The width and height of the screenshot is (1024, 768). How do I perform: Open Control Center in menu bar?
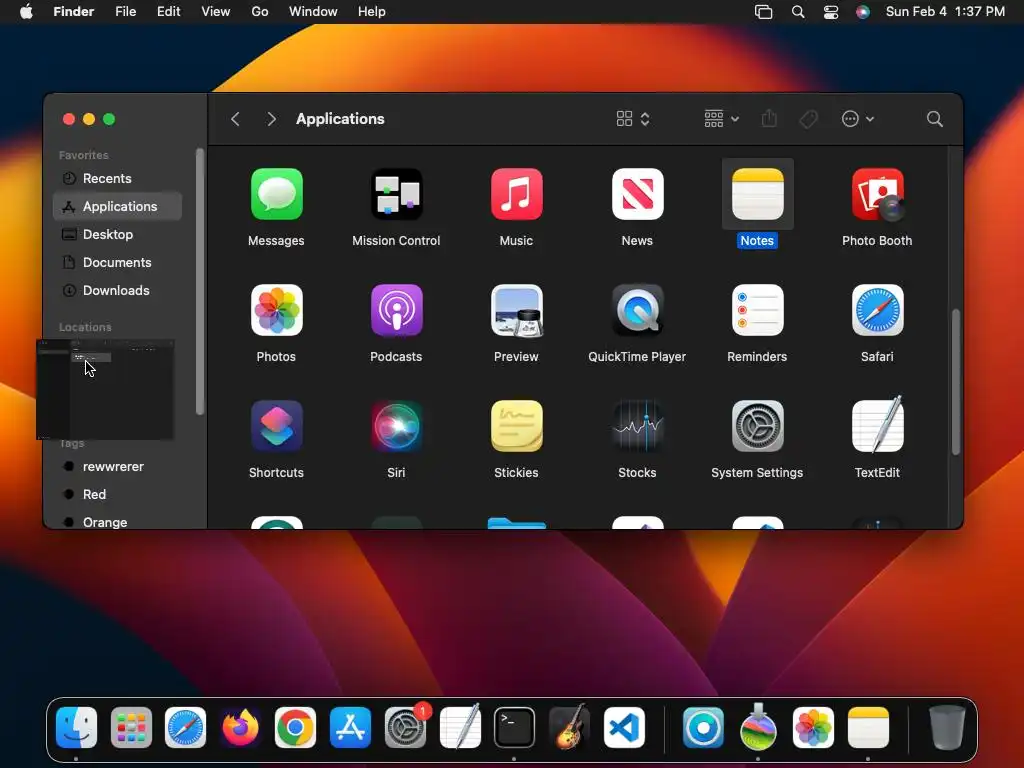pos(831,12)
